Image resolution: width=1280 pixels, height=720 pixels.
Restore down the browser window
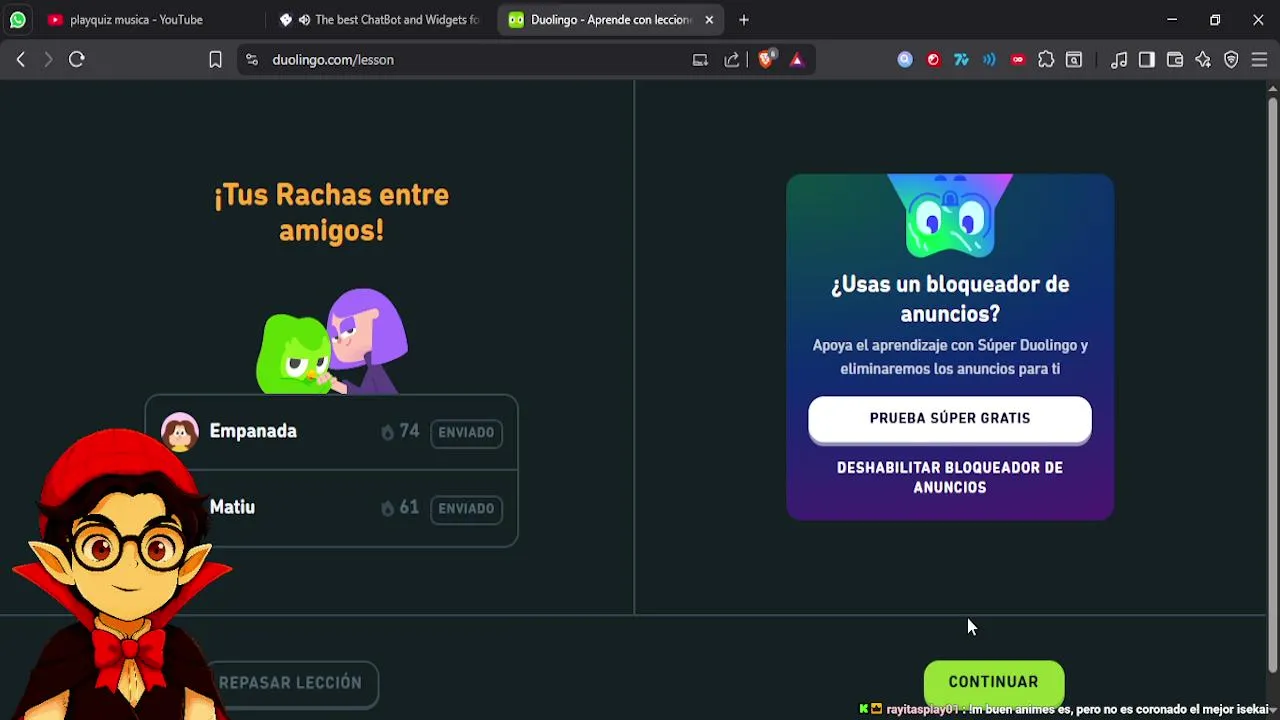point(1215,20)
